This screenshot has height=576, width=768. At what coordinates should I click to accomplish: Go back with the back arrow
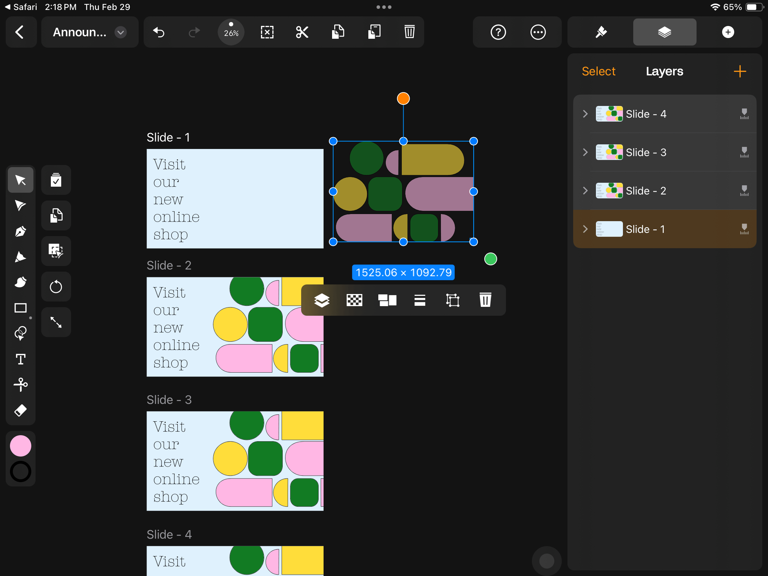click(20, 32)
